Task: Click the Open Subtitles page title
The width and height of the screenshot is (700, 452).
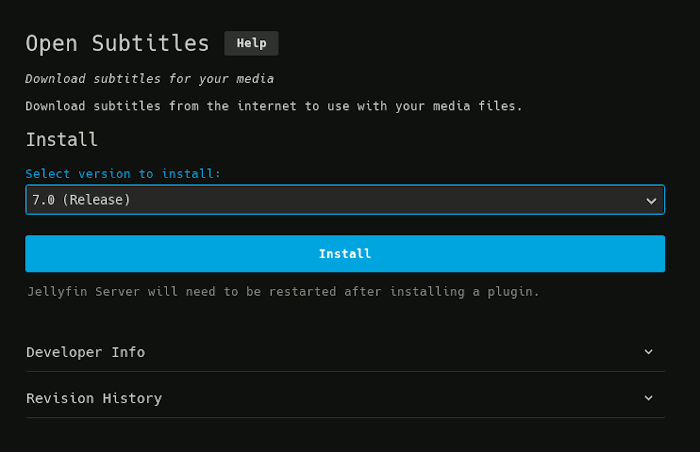Action: pyautogui.click(x=117, y=44)
